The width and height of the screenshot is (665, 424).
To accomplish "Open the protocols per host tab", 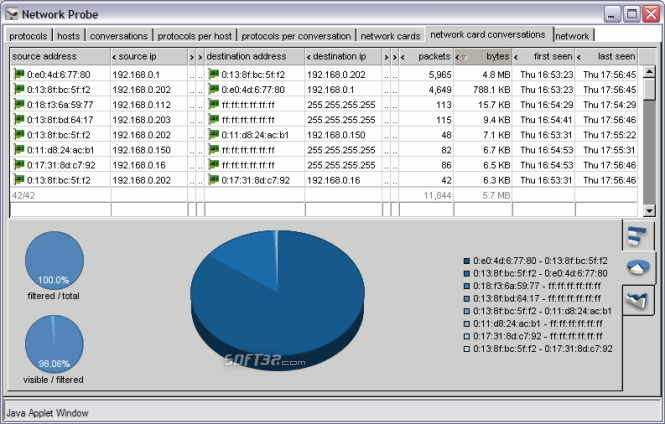I will (195, 36).
